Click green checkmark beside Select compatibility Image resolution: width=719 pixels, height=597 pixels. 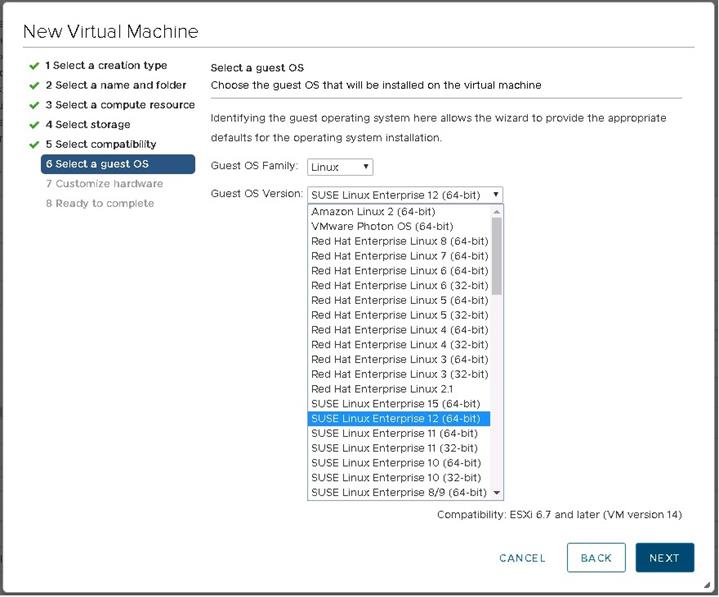pos(34,145)
